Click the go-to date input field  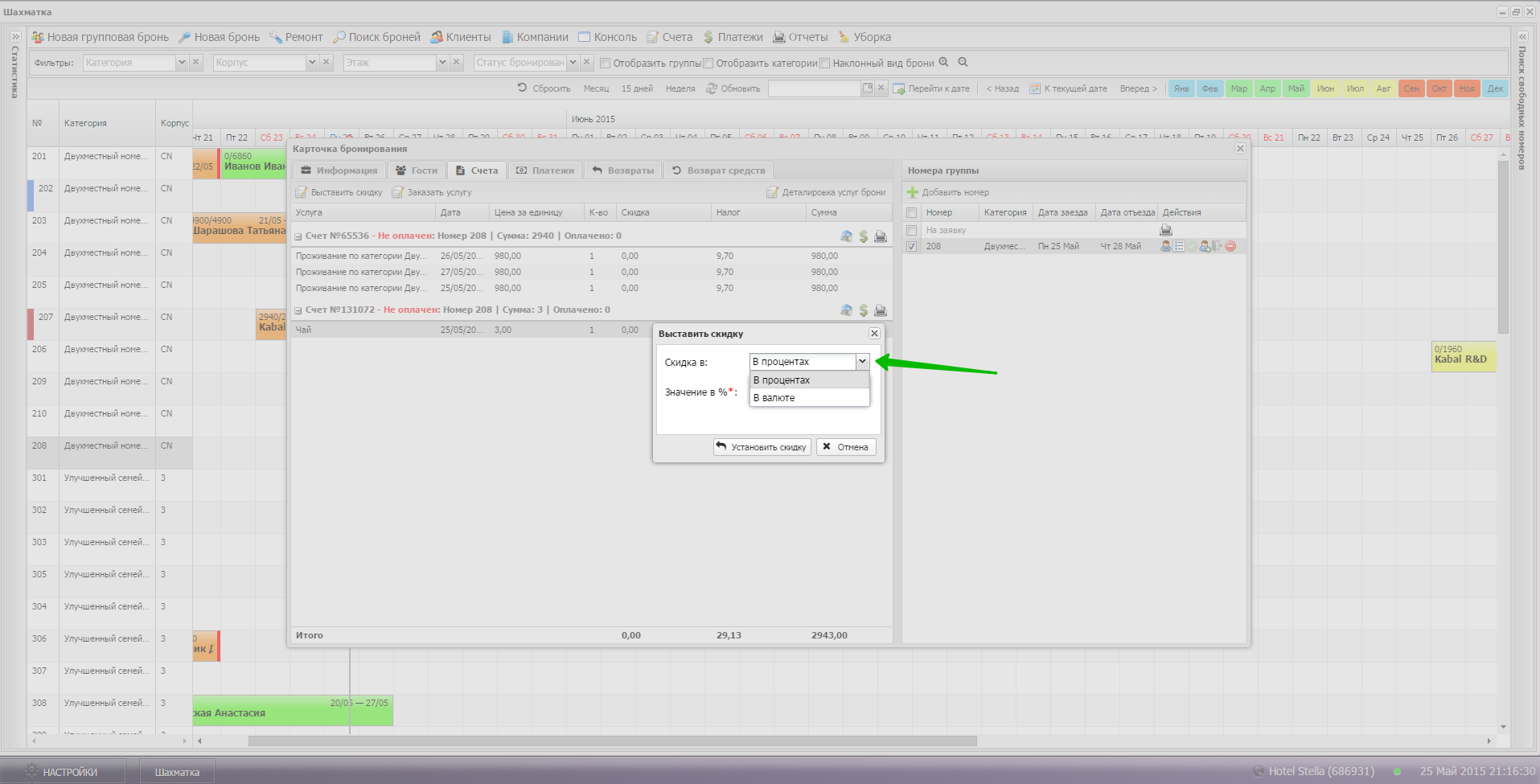coord(814,88)
